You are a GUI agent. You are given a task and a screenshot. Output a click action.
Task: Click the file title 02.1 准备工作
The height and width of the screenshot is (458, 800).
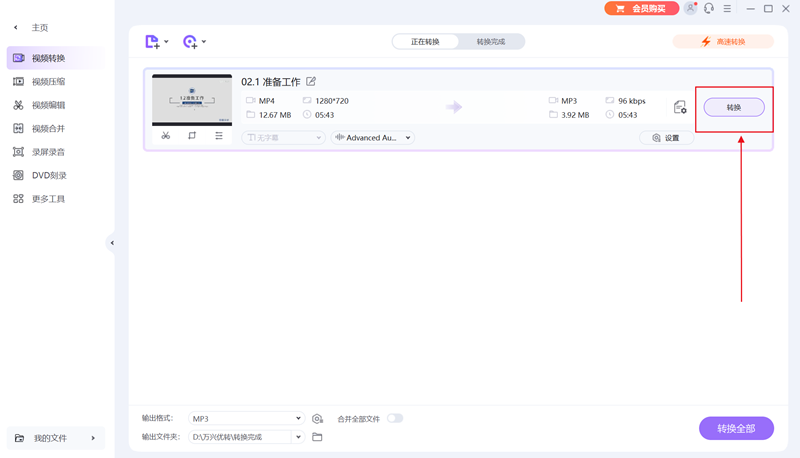coord(270,82)
